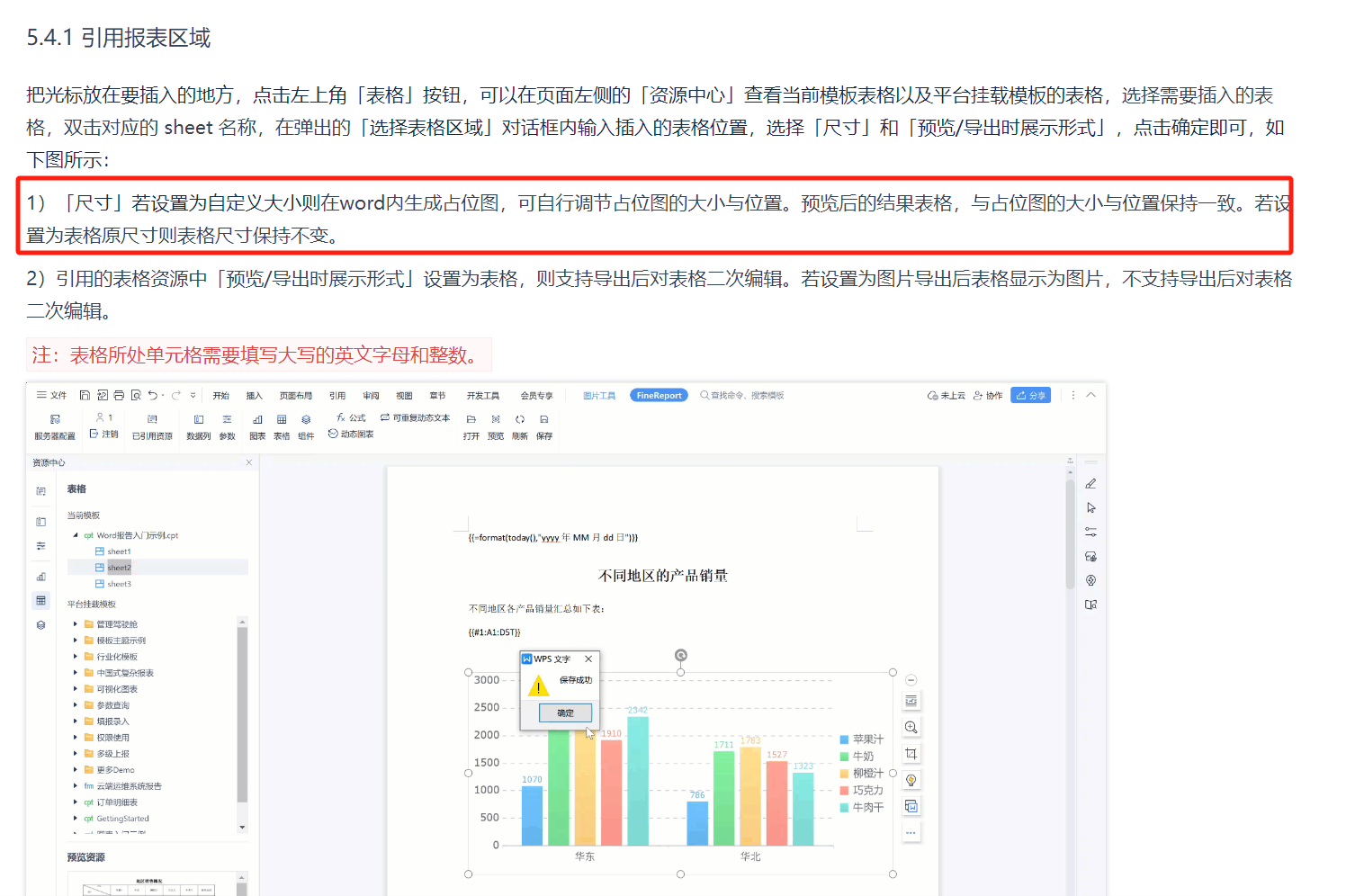Click the 公式 formula button
1364x896 pixels.
[x=351, y=417]
